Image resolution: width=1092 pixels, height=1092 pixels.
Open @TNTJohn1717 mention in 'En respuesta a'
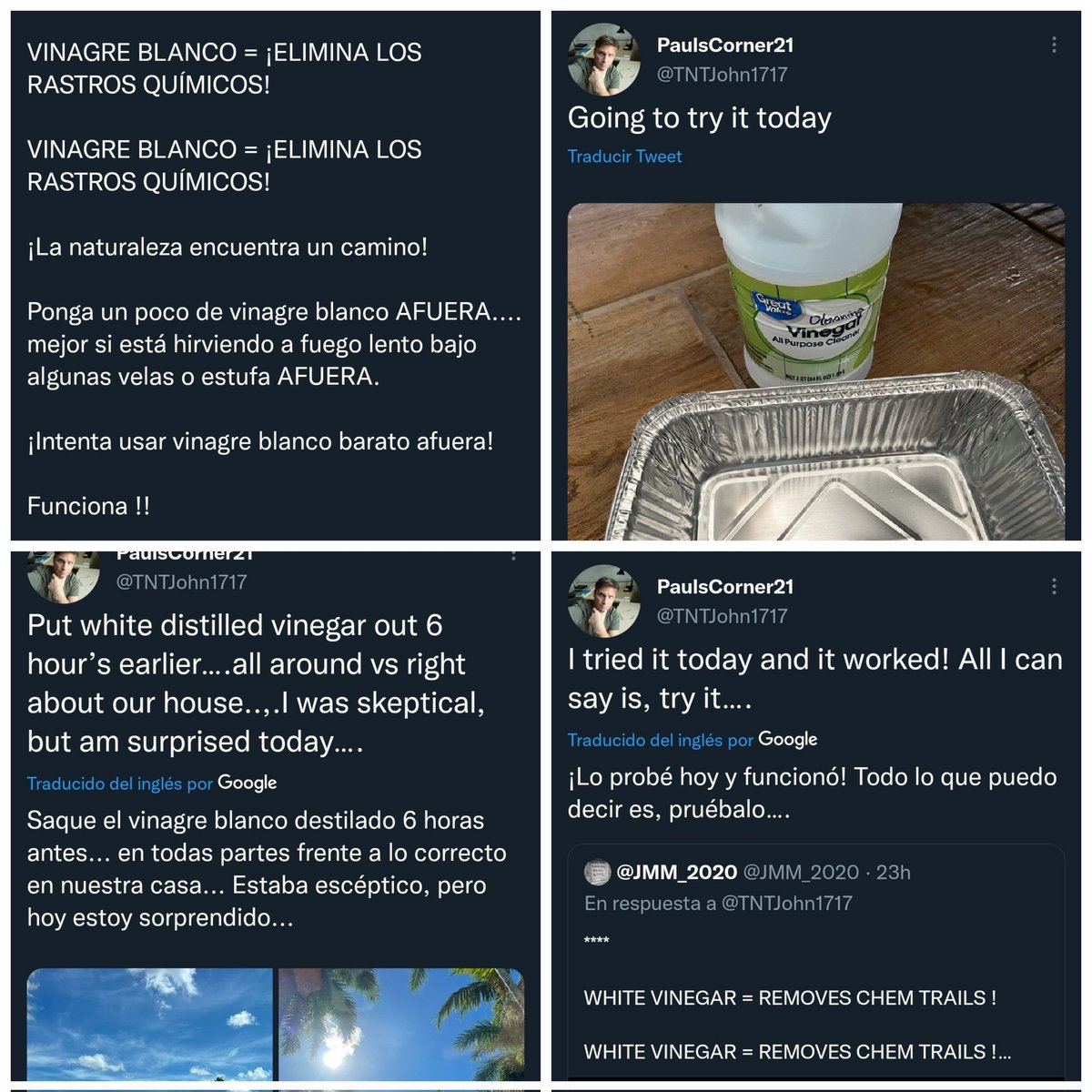787,904
